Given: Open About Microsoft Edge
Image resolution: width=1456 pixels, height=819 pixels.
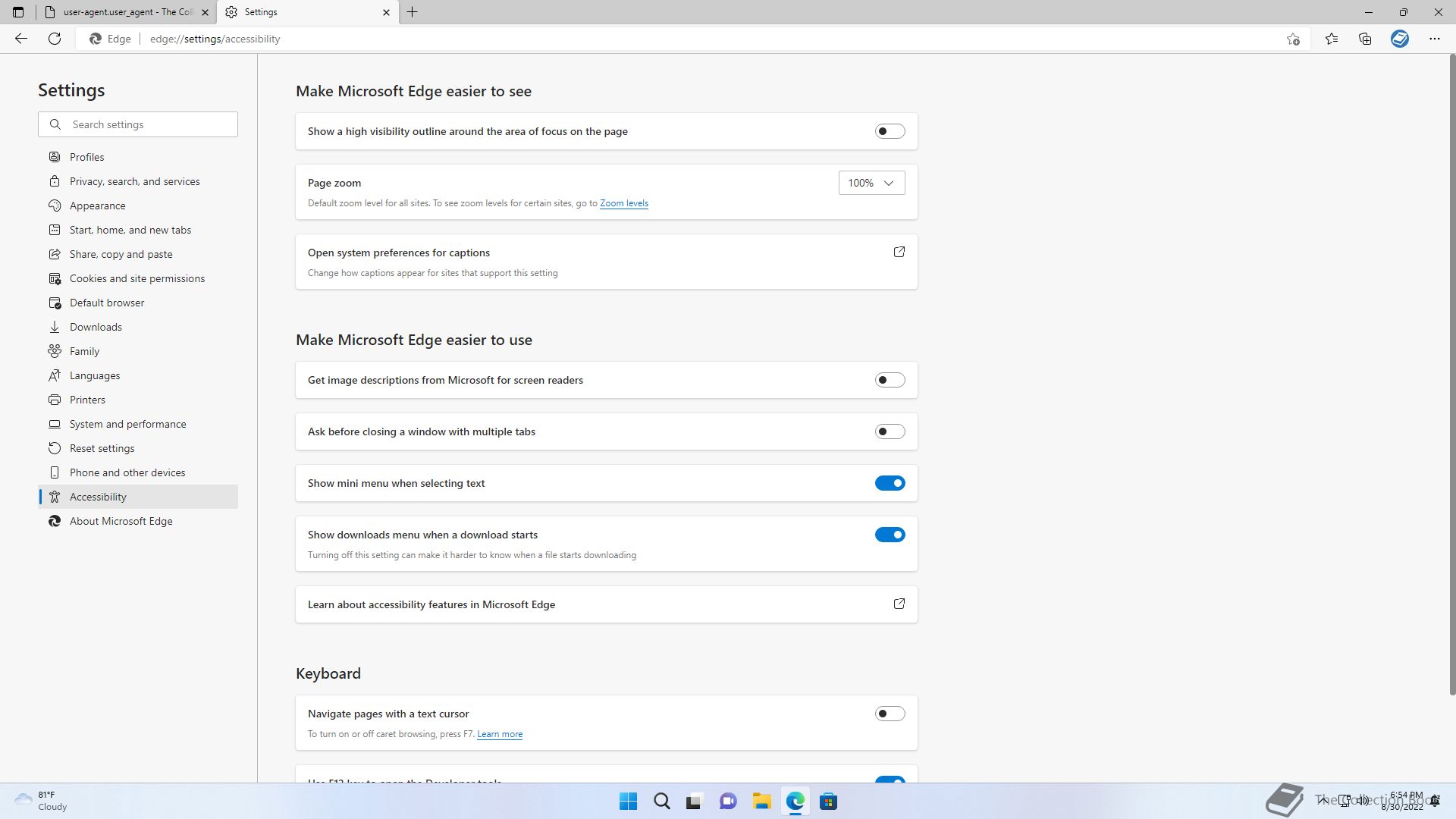Looking at the screenshot, I should point(138,521).
